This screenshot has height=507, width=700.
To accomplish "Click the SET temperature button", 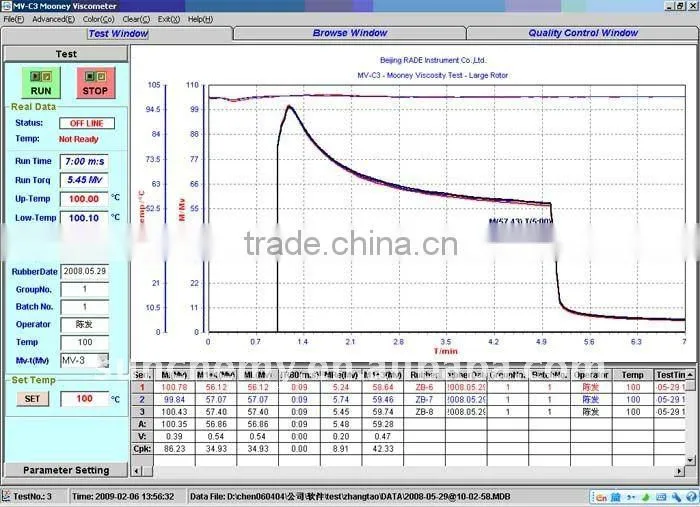I will [x=33, y=399].
